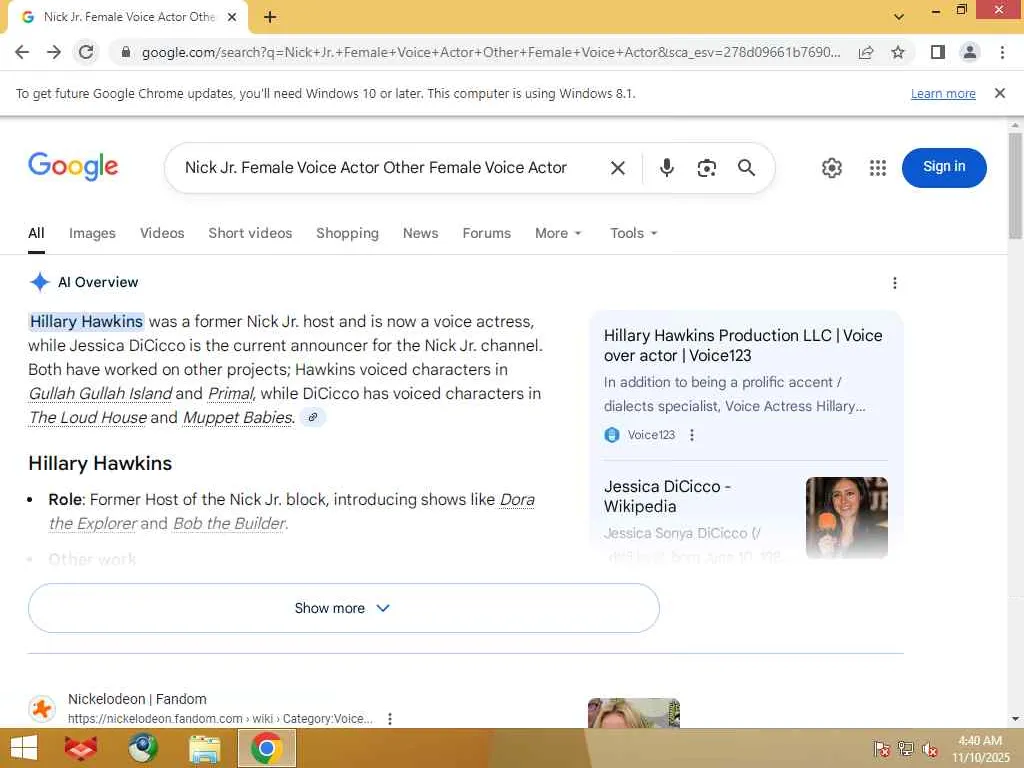The width and height of the screenshot is (1024, 768).
Task: Open tab search chevron in title bar
Action: point(899,17)
